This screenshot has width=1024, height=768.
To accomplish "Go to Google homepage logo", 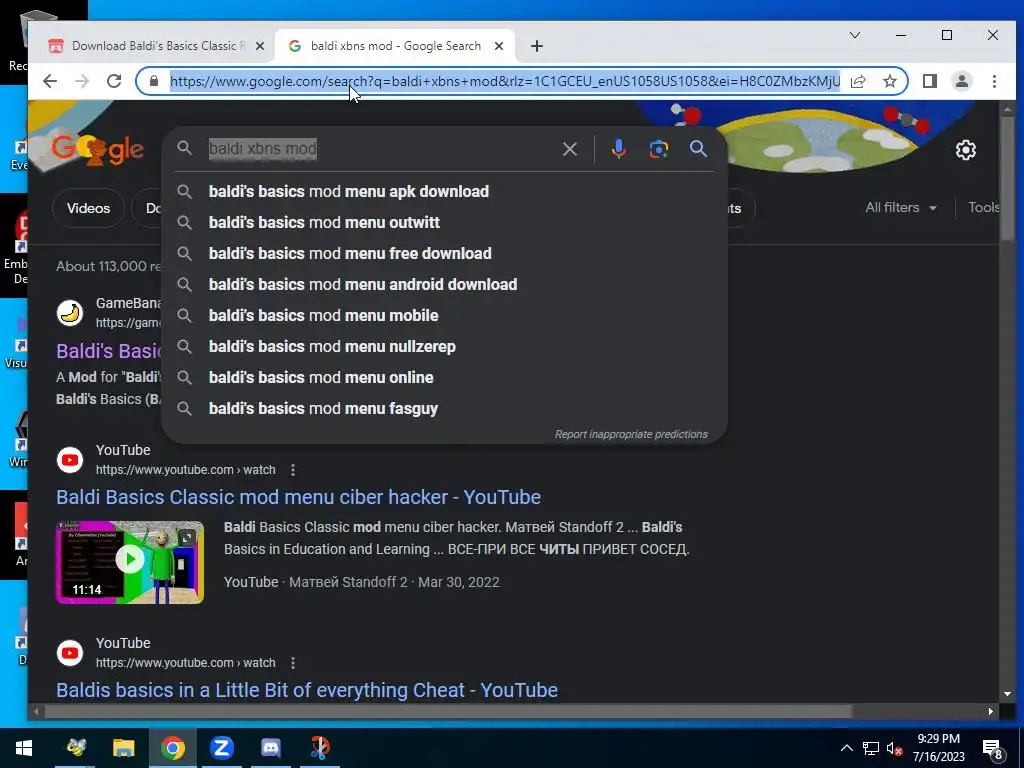I will point(98,148).
